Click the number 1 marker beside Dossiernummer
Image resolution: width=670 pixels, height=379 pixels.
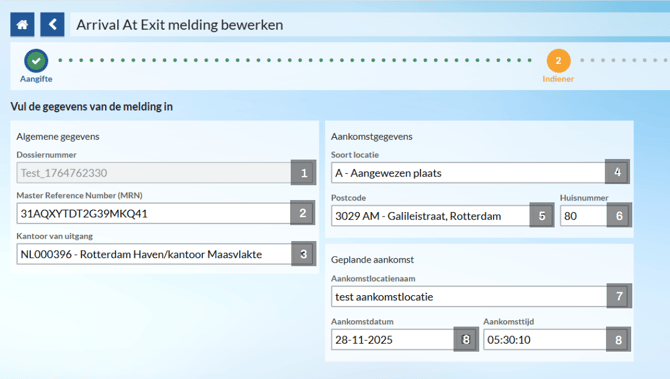point(303,173)
